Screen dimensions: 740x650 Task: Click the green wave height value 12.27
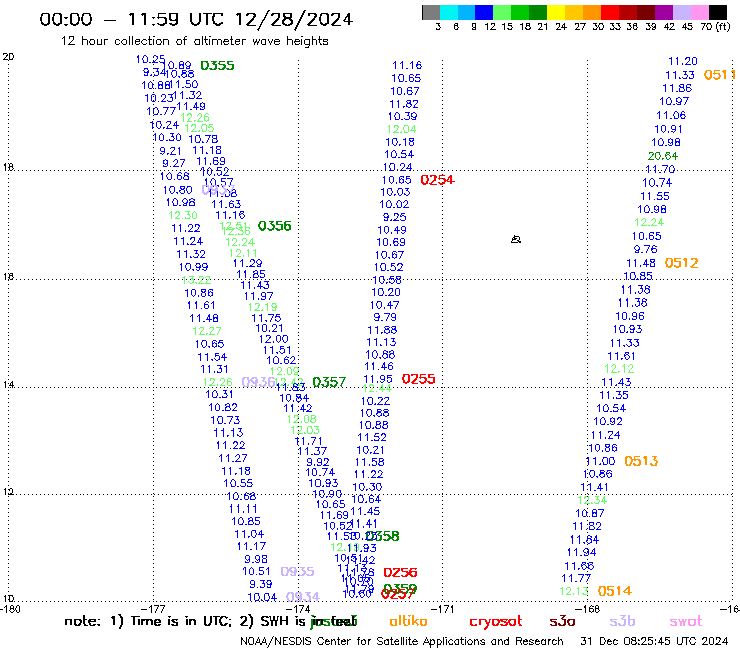pos(207,331)
